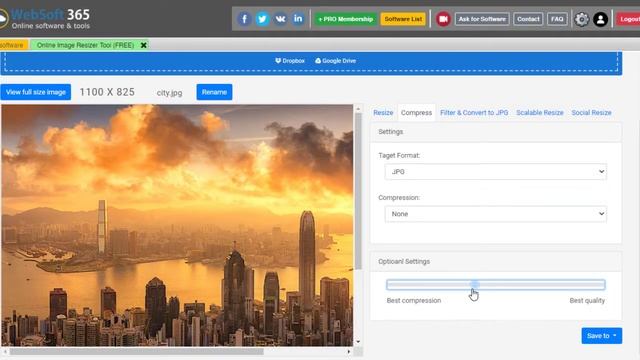Share via the Twitter icon
The width and height of the screenshot is (640, 360).
coord(262,19)
